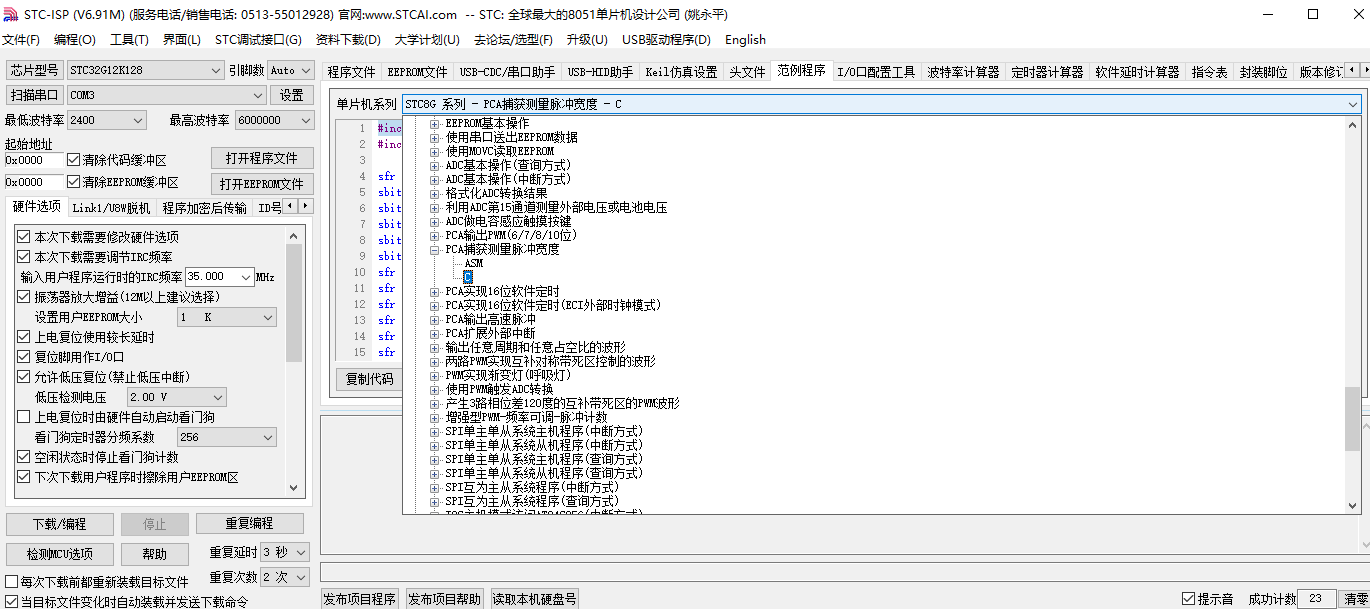Click the 成功计数 23 field
This screenshot has width=1370, height=609.
(x=1316, y=599)
